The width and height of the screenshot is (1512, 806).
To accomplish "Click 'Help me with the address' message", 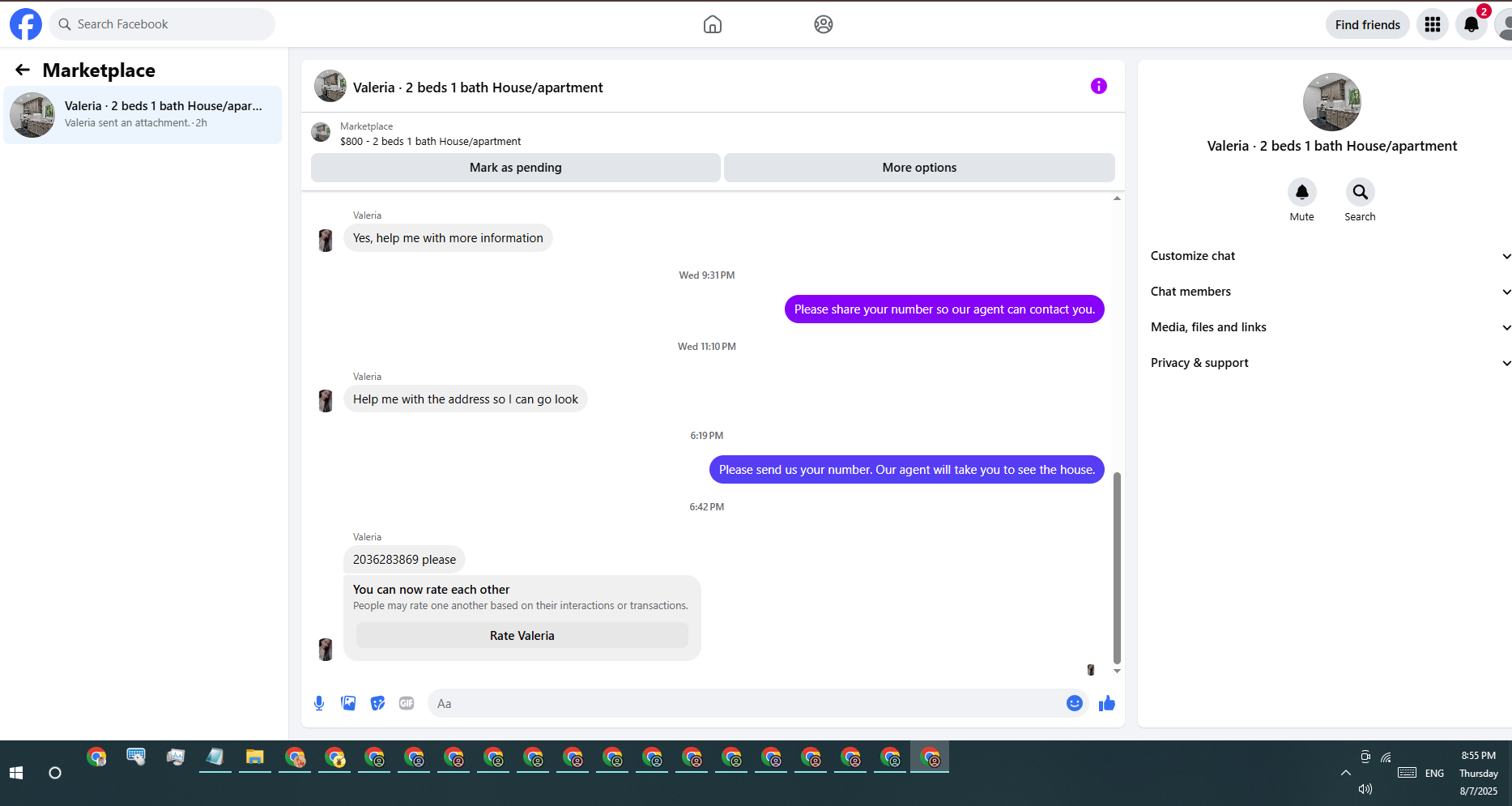I will tap(466, 399).
